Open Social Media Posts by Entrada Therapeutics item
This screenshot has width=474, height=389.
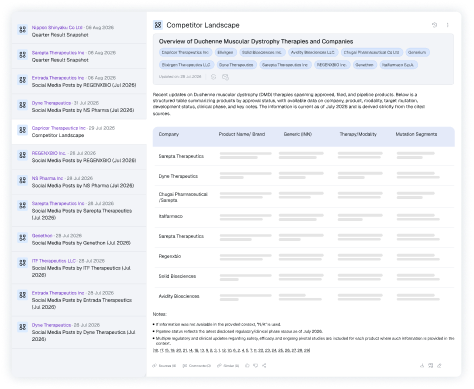[x=79, y=300]
